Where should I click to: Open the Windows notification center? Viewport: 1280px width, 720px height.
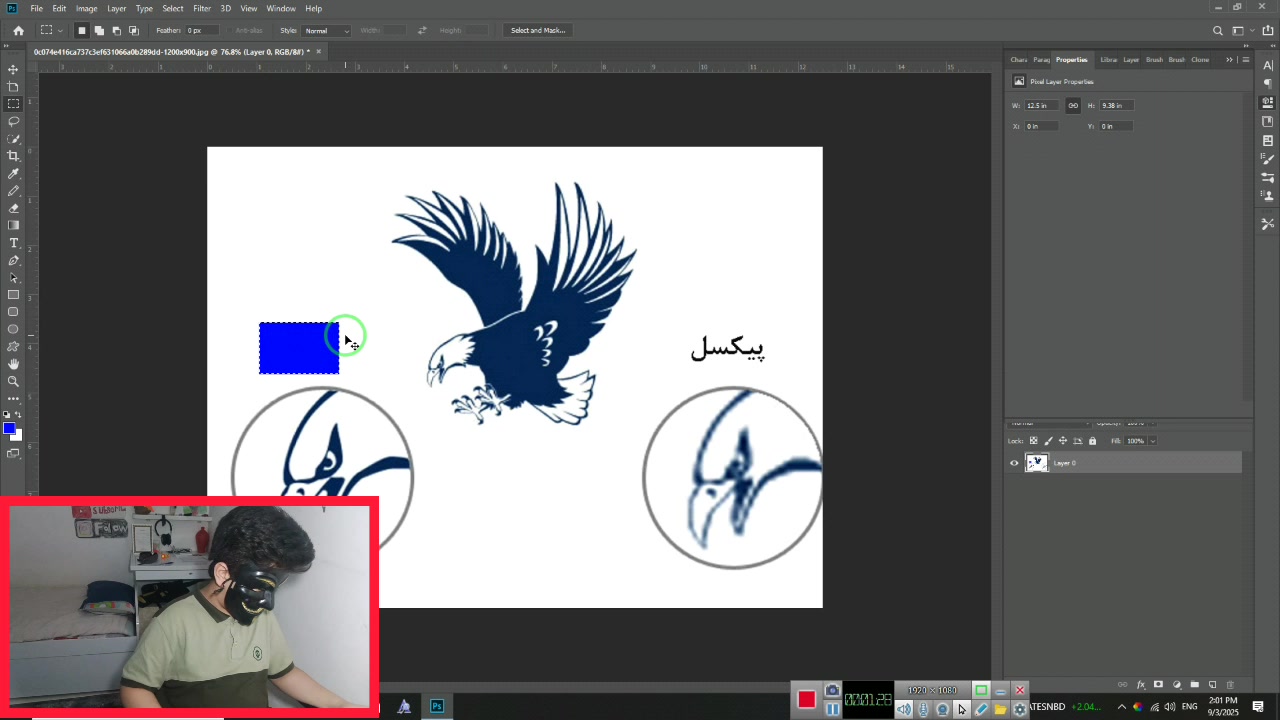coord(1258,707)
